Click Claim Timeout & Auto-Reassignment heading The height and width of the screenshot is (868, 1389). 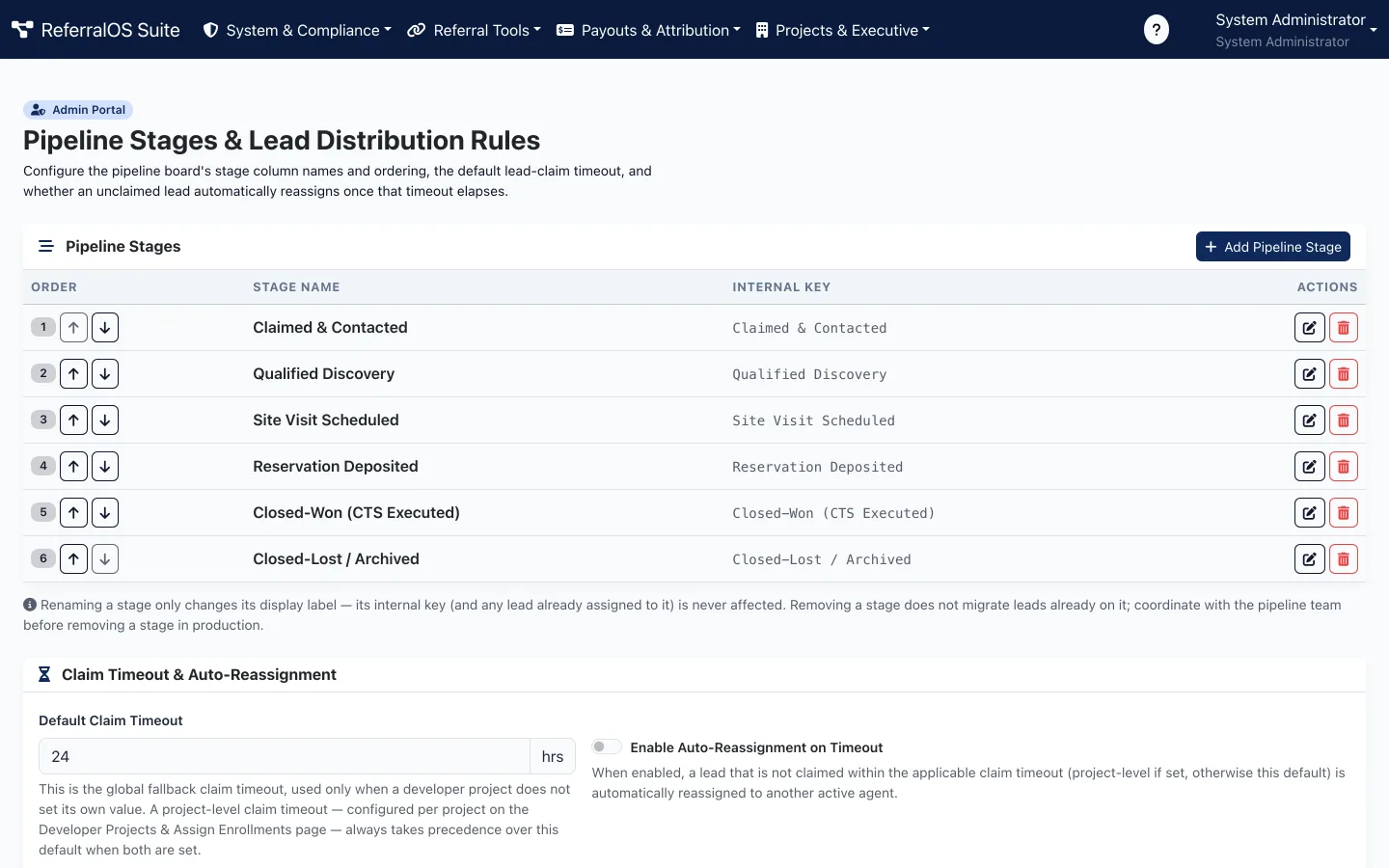pos(199,674)
